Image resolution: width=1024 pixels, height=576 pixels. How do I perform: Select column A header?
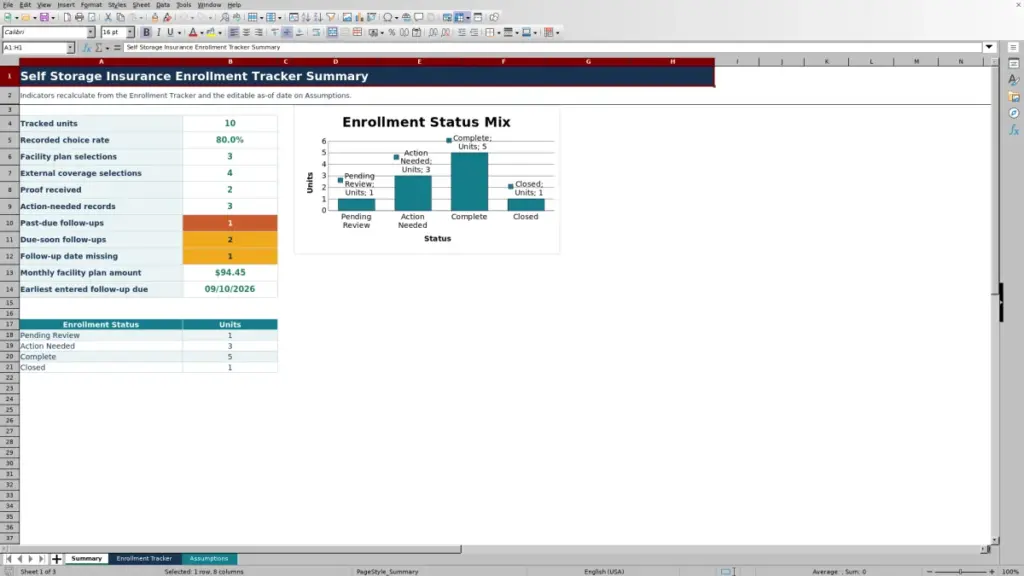point(101,61)
